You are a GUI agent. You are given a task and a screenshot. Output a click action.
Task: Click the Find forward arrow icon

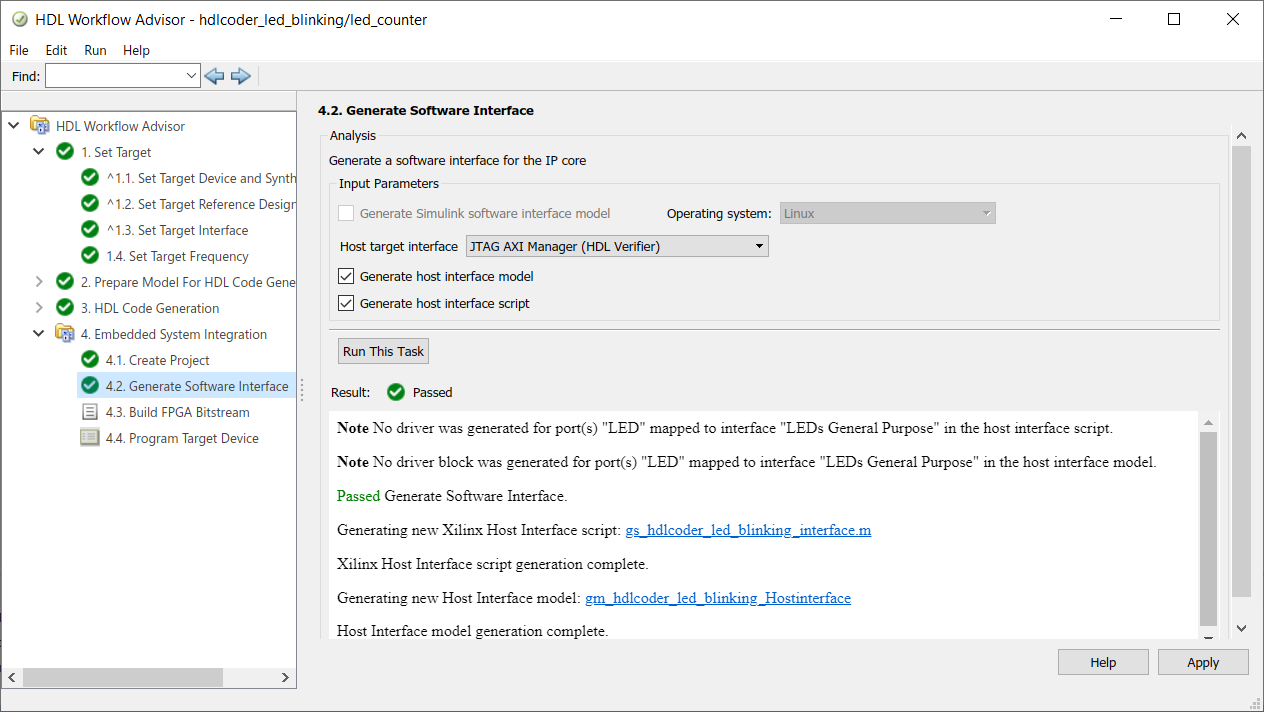click(240, 76)
